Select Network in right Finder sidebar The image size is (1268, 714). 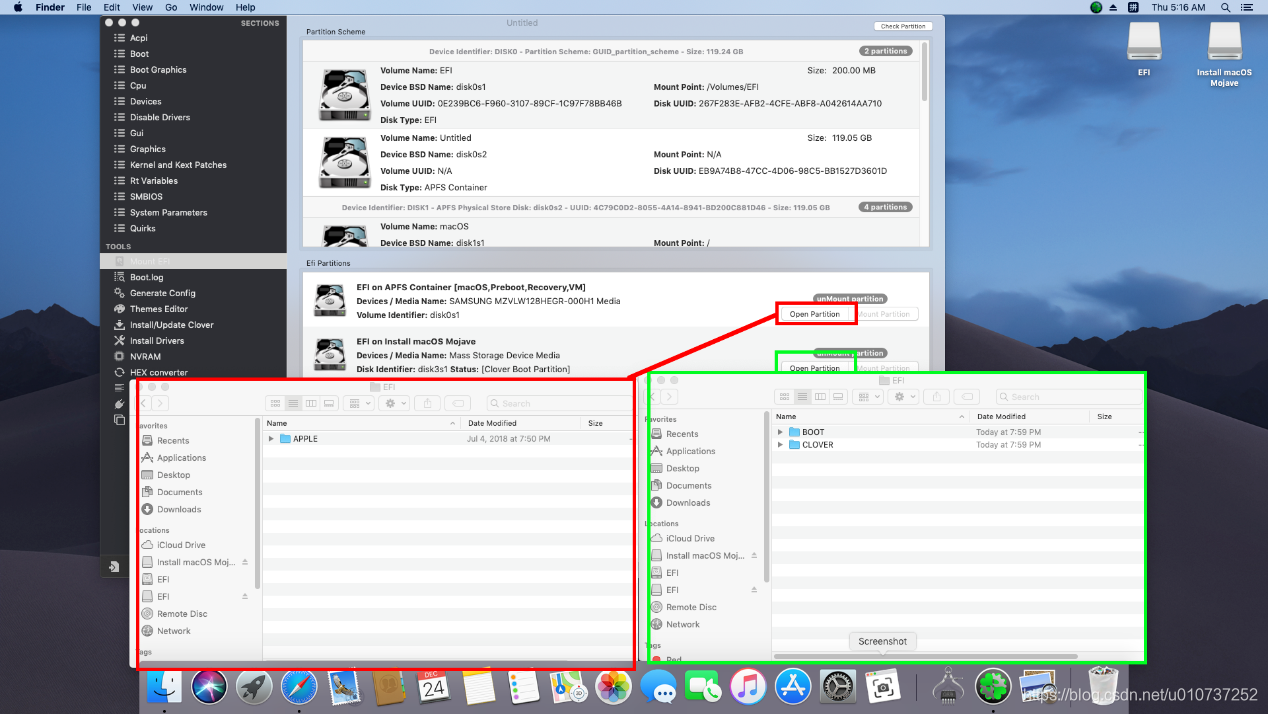pos(683,624)
